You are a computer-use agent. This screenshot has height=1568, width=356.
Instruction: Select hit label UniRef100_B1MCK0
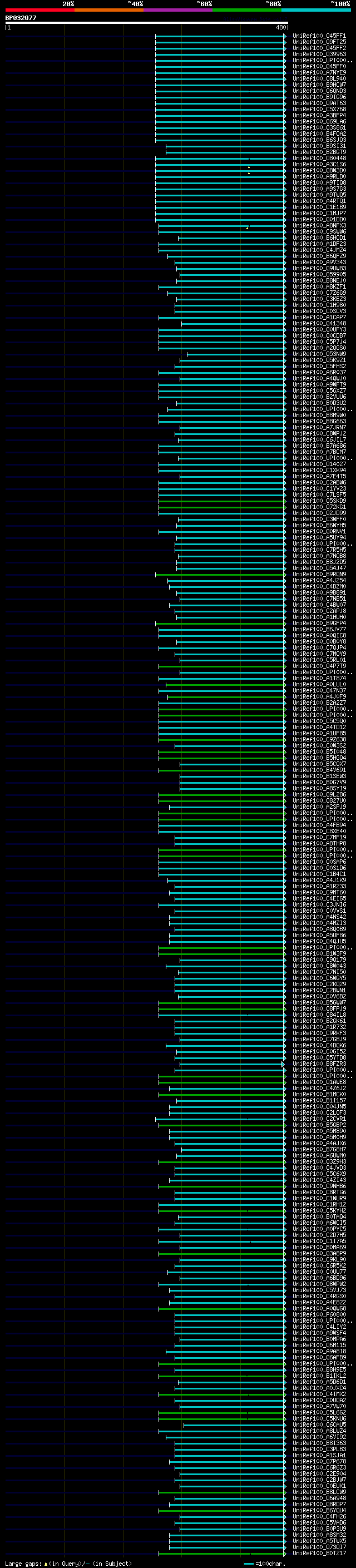coord(319,1094)
